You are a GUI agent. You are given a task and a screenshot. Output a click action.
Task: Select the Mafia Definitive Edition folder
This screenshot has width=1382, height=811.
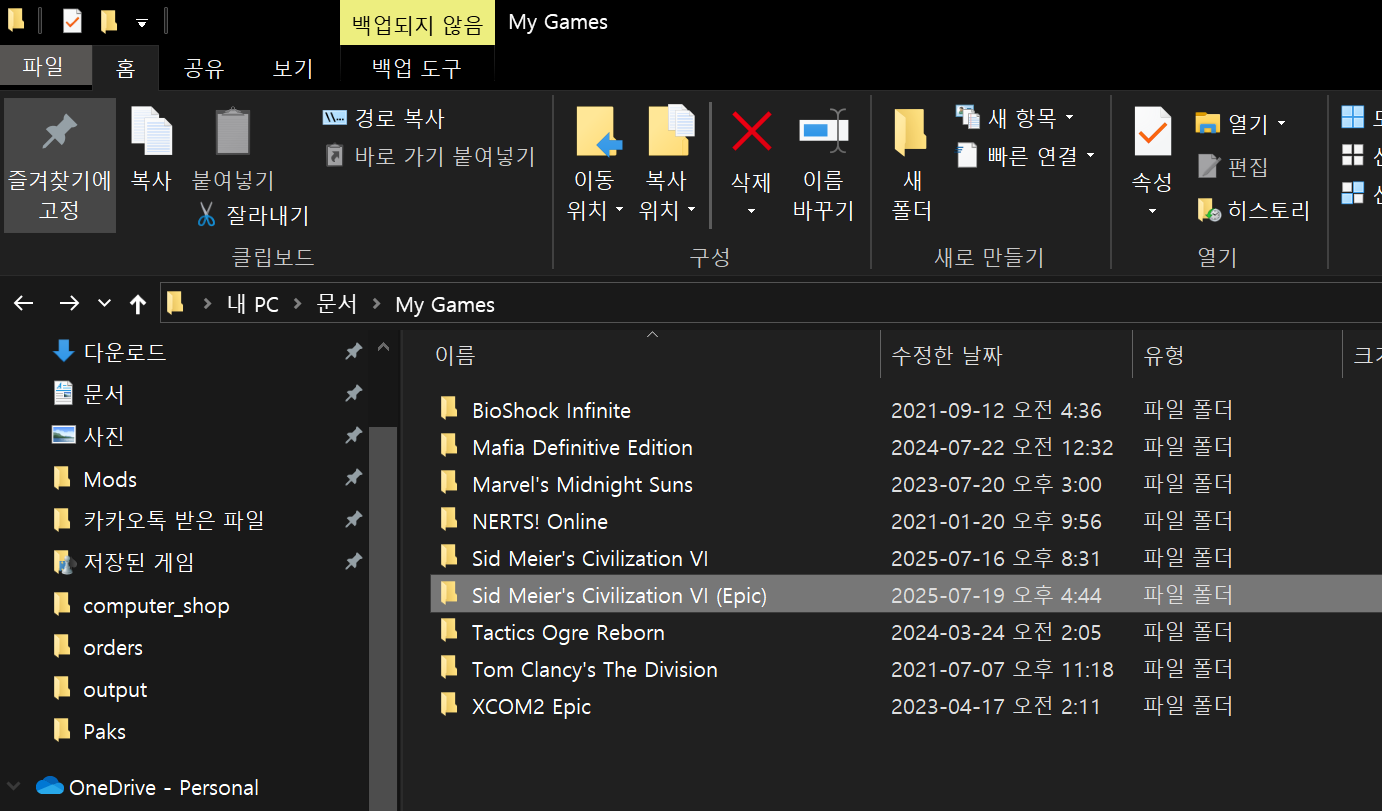click(x=582, y=447)
